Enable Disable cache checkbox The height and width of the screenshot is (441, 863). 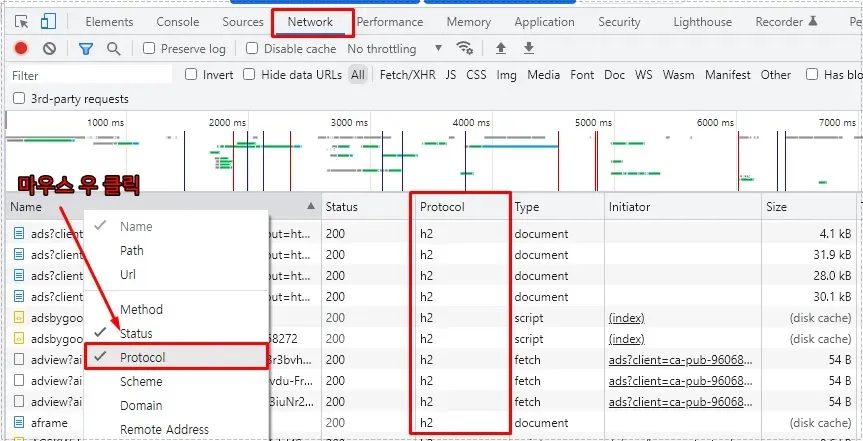(252, 48)
